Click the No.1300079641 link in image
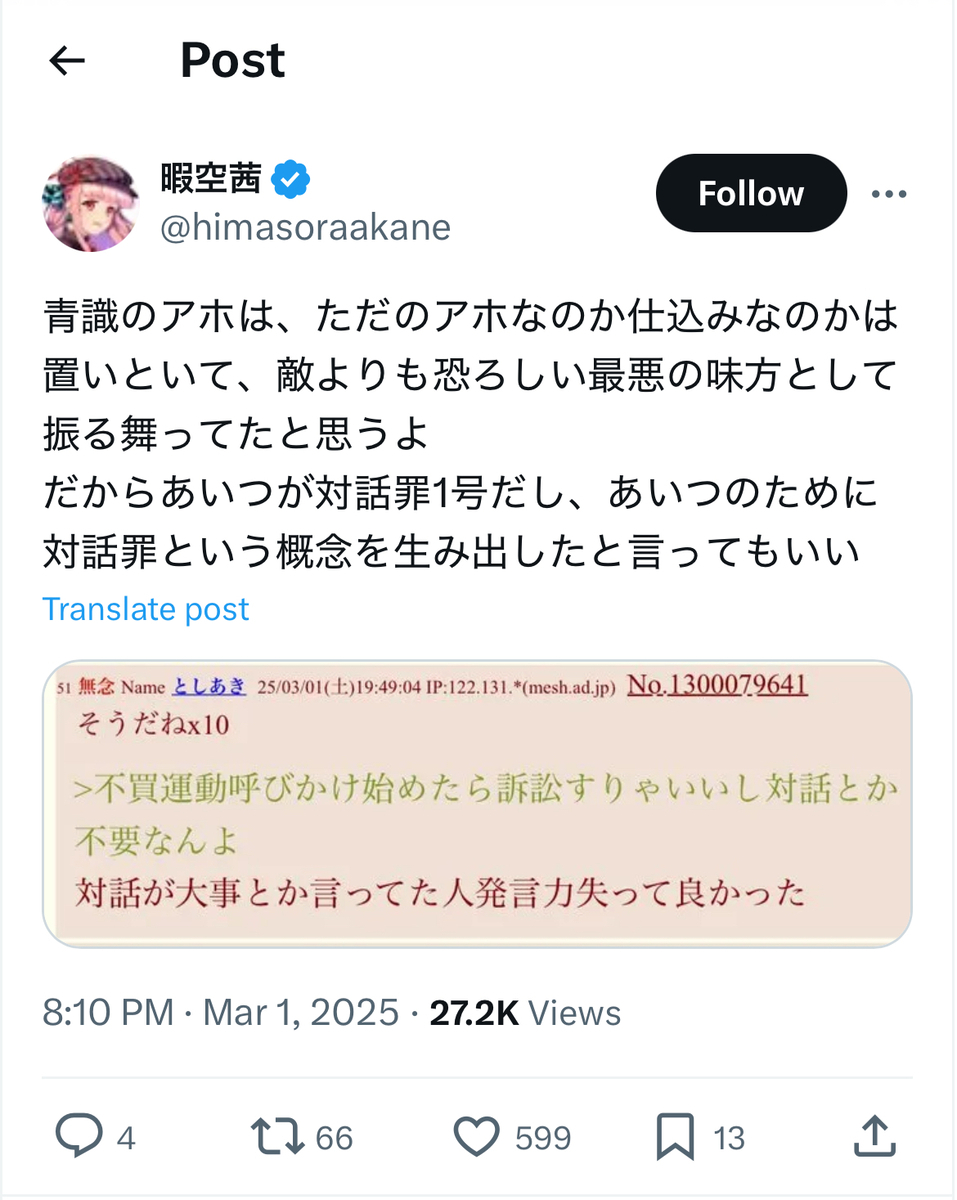Image resolution: width=957 pixels, height=1200 pixels. (x=717, y=685)
